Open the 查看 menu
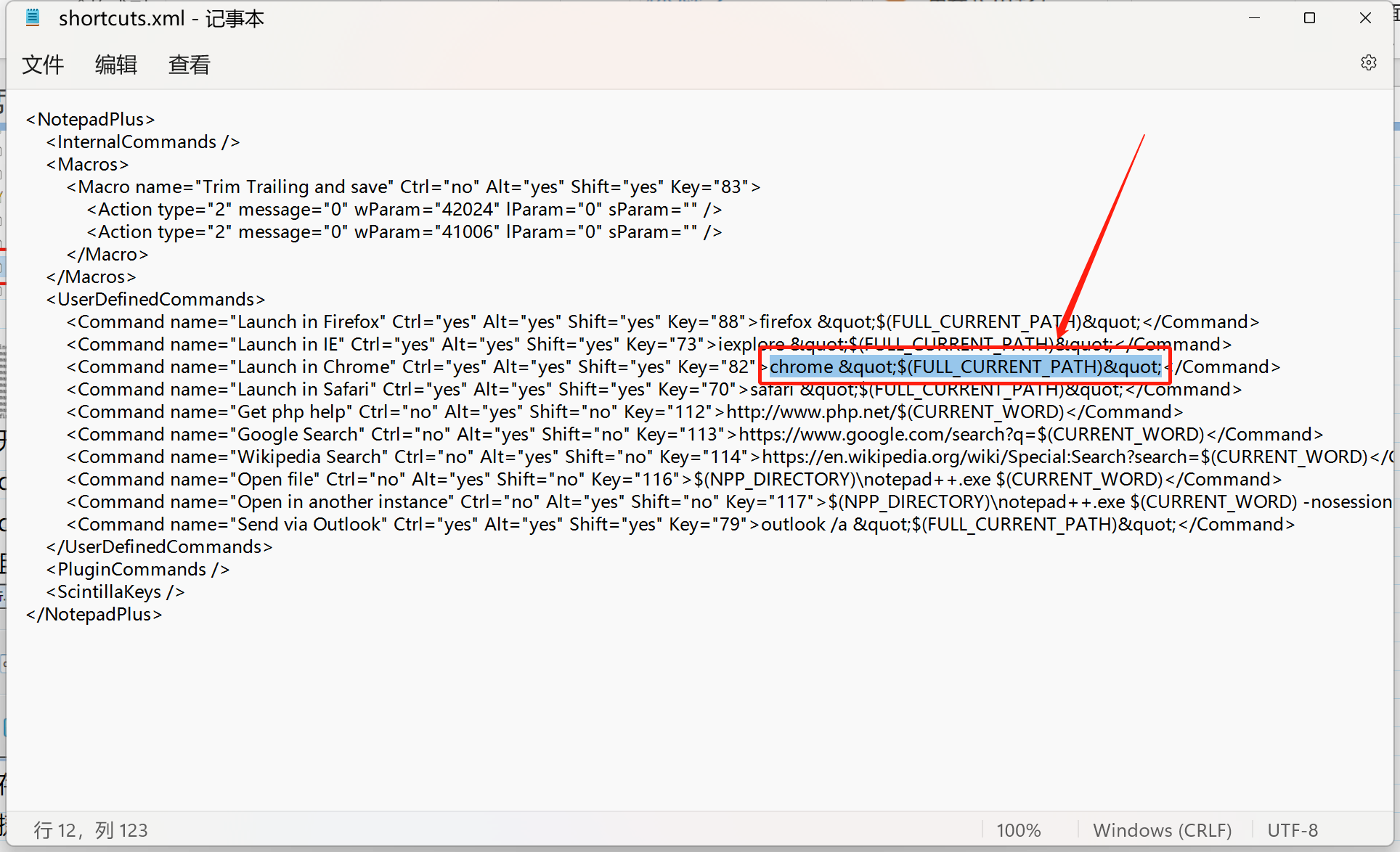Viewport: 1400px width, 852px height. 190,65
